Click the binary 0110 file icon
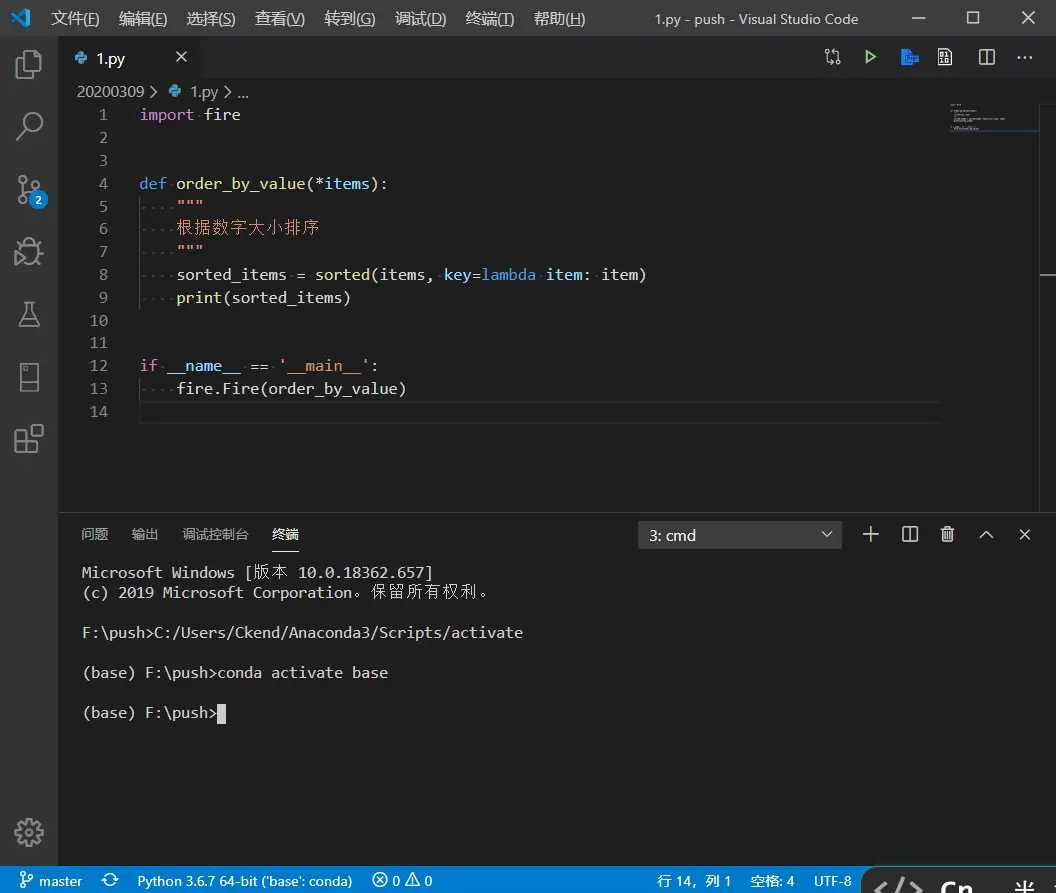Screen dimensions: 1056x893 (x=945, y=57)
